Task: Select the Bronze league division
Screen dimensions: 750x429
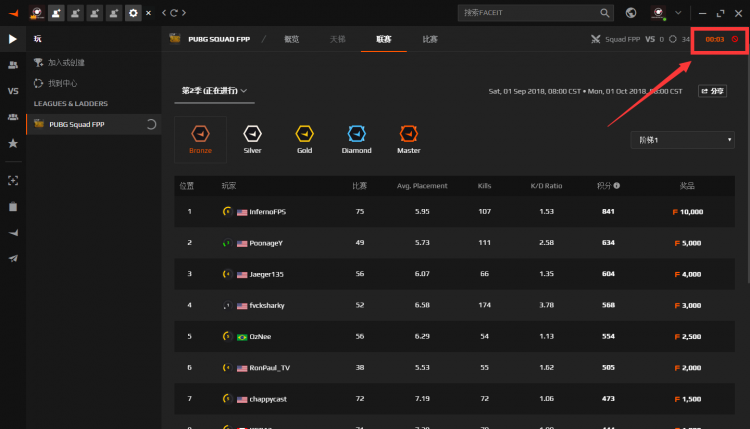Action: pos(200,140)
